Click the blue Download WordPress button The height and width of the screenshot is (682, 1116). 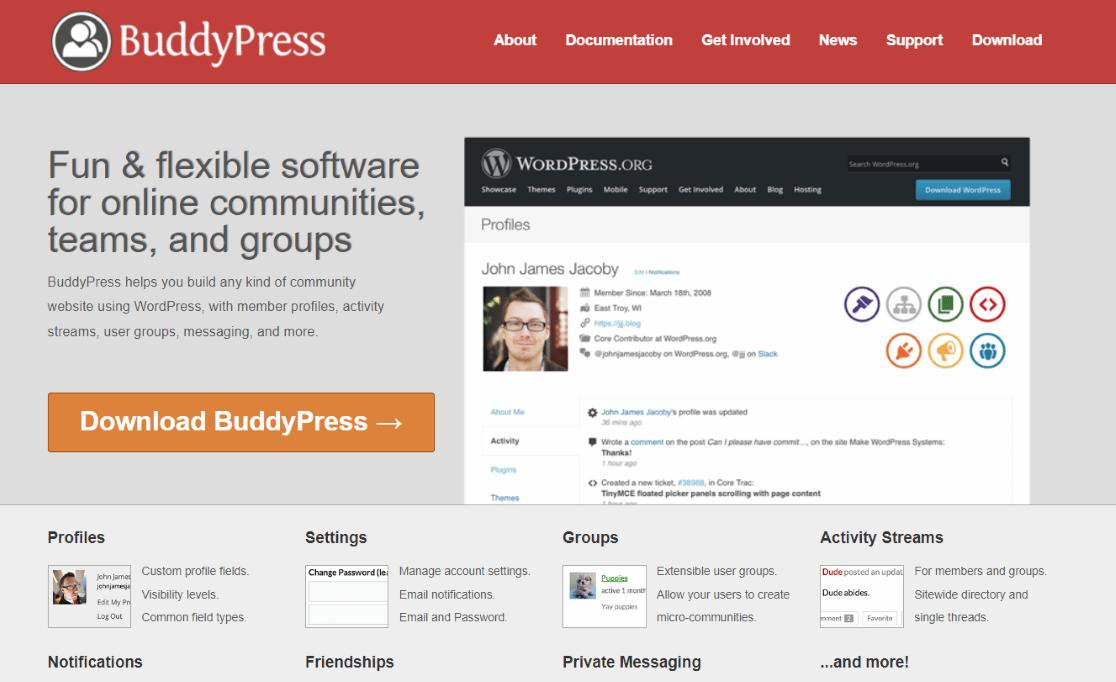pos(962,189)
